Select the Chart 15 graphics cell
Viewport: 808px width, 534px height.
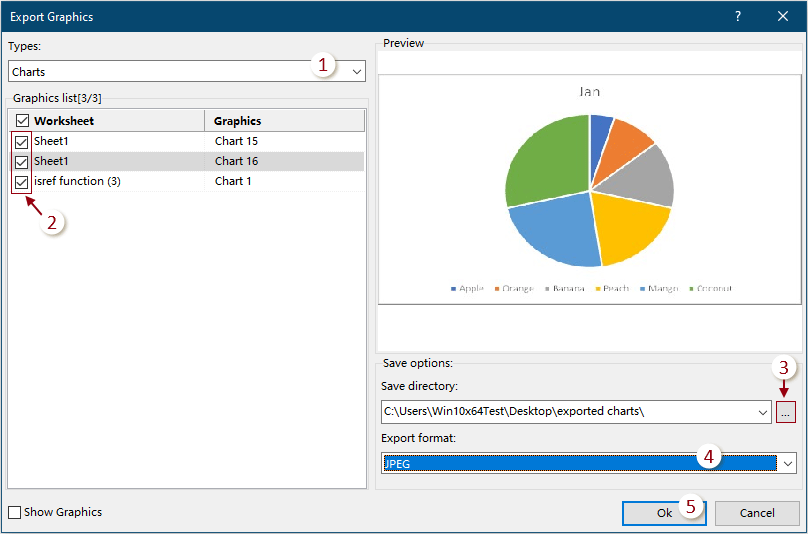click(237, 141)
